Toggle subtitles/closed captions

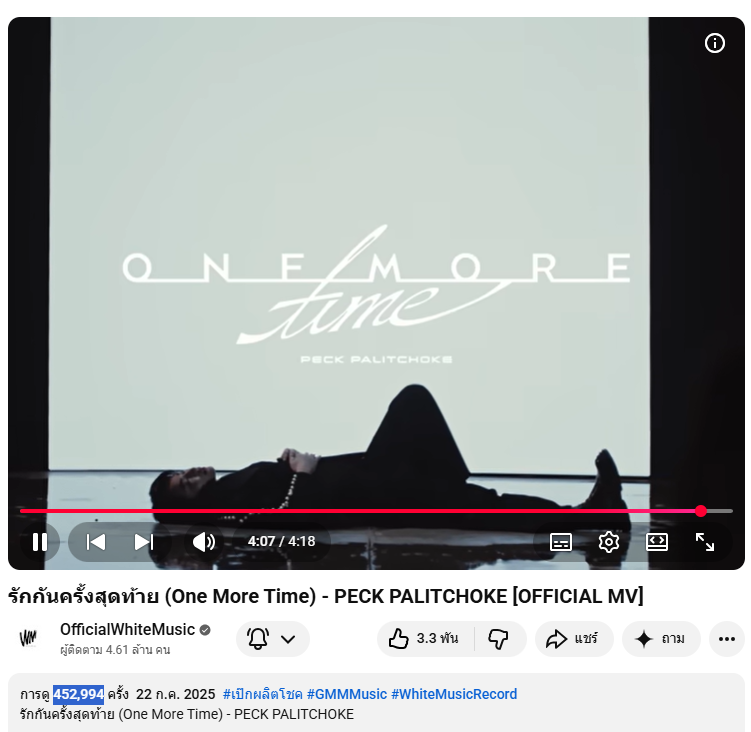[x=561, y=542]
